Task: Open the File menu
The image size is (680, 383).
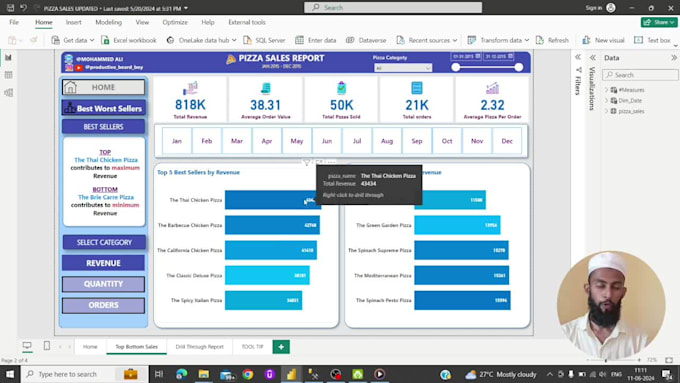Action: click(x=14, y=22)
